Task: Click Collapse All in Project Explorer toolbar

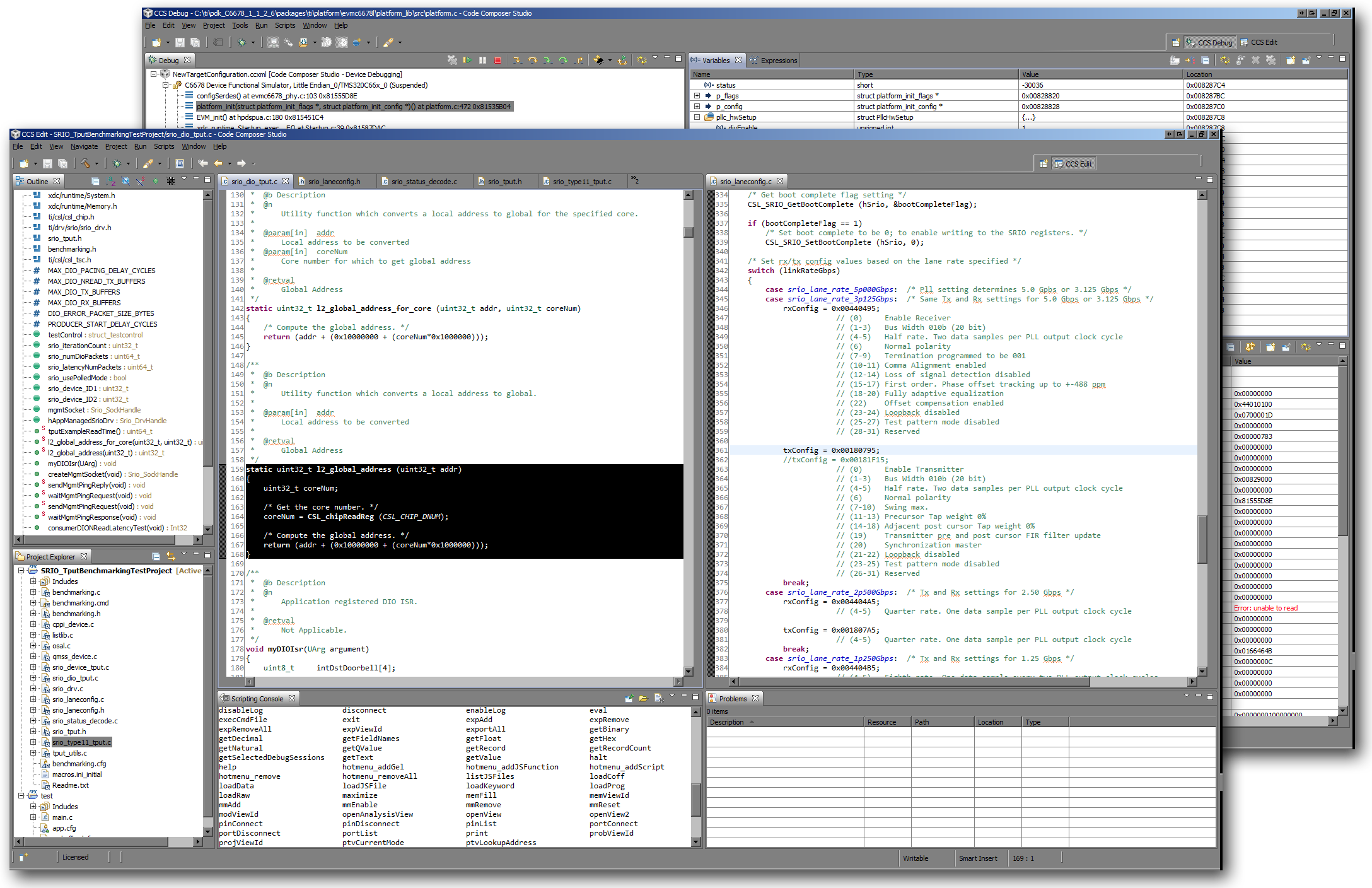Action: 156,556
